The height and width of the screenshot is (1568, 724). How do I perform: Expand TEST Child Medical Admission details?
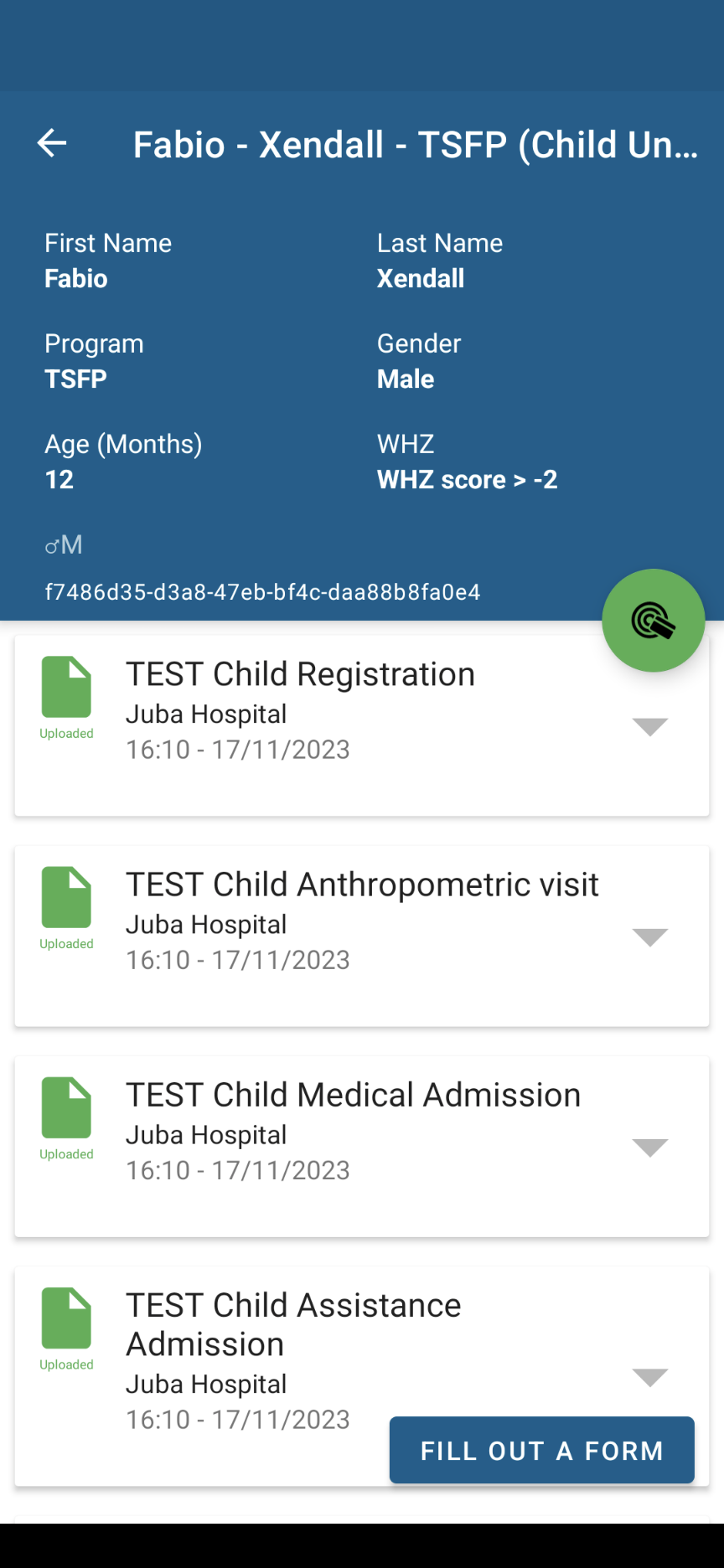649,1147
